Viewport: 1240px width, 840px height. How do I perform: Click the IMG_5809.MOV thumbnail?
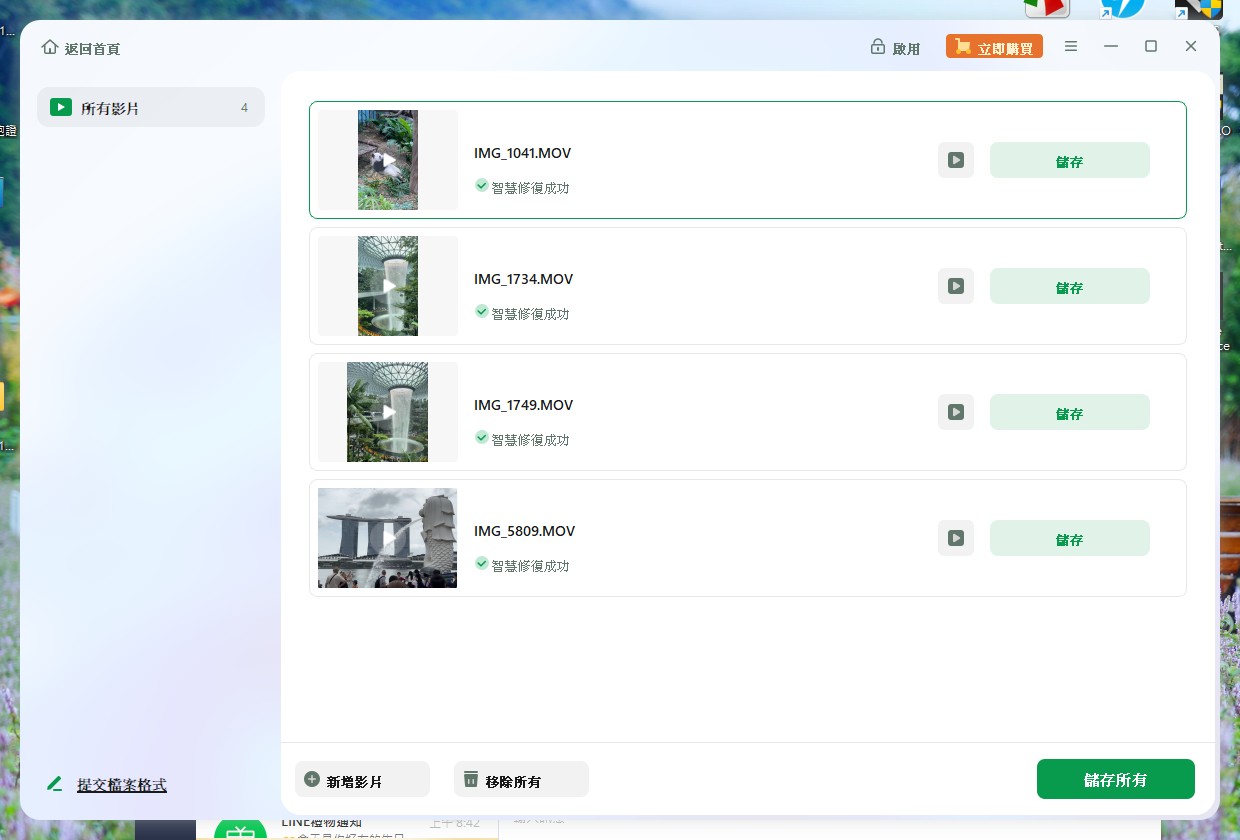point(388,538)
